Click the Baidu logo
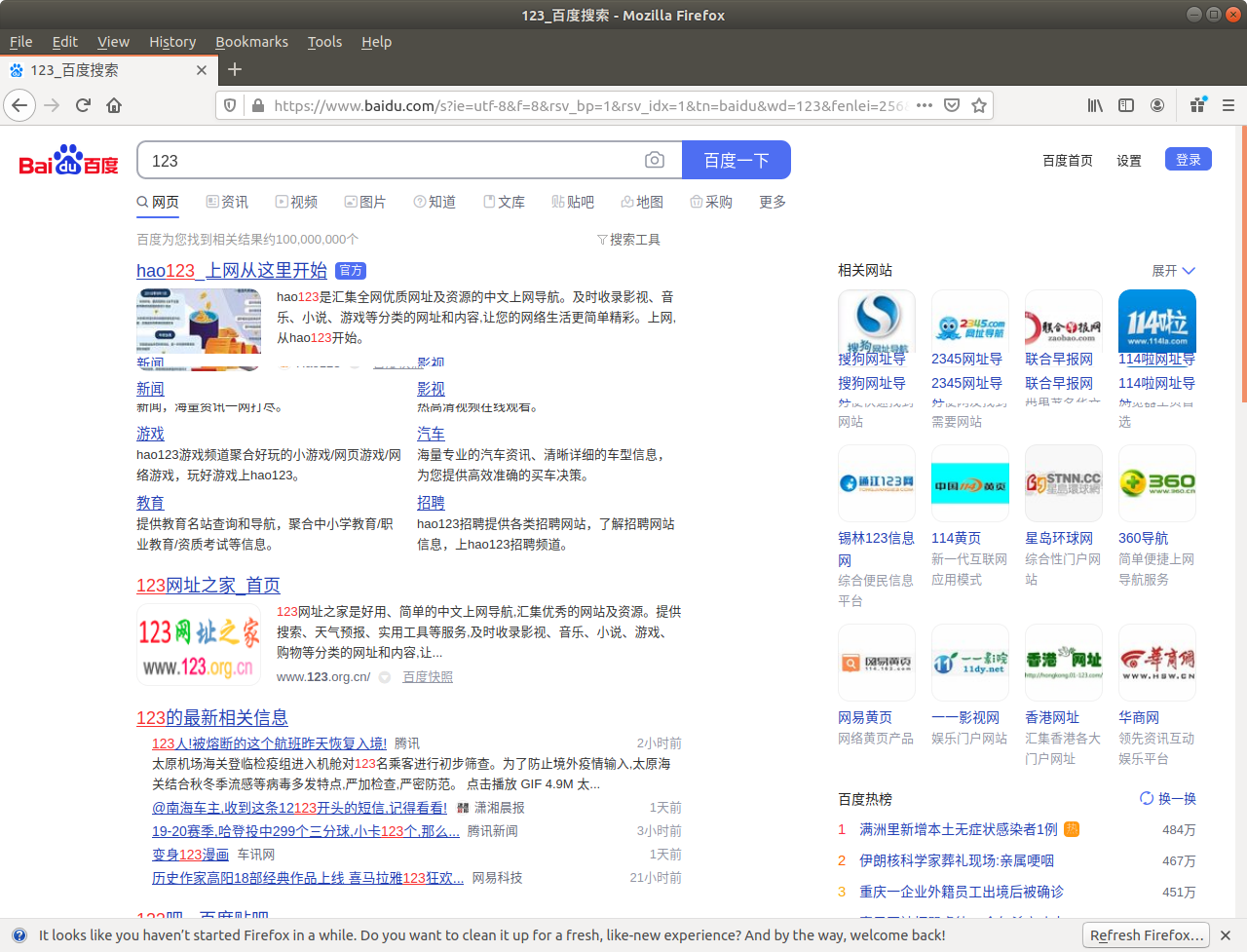Image resolution: width=1247 pixels, height=952 pixels. click(68, 160)
